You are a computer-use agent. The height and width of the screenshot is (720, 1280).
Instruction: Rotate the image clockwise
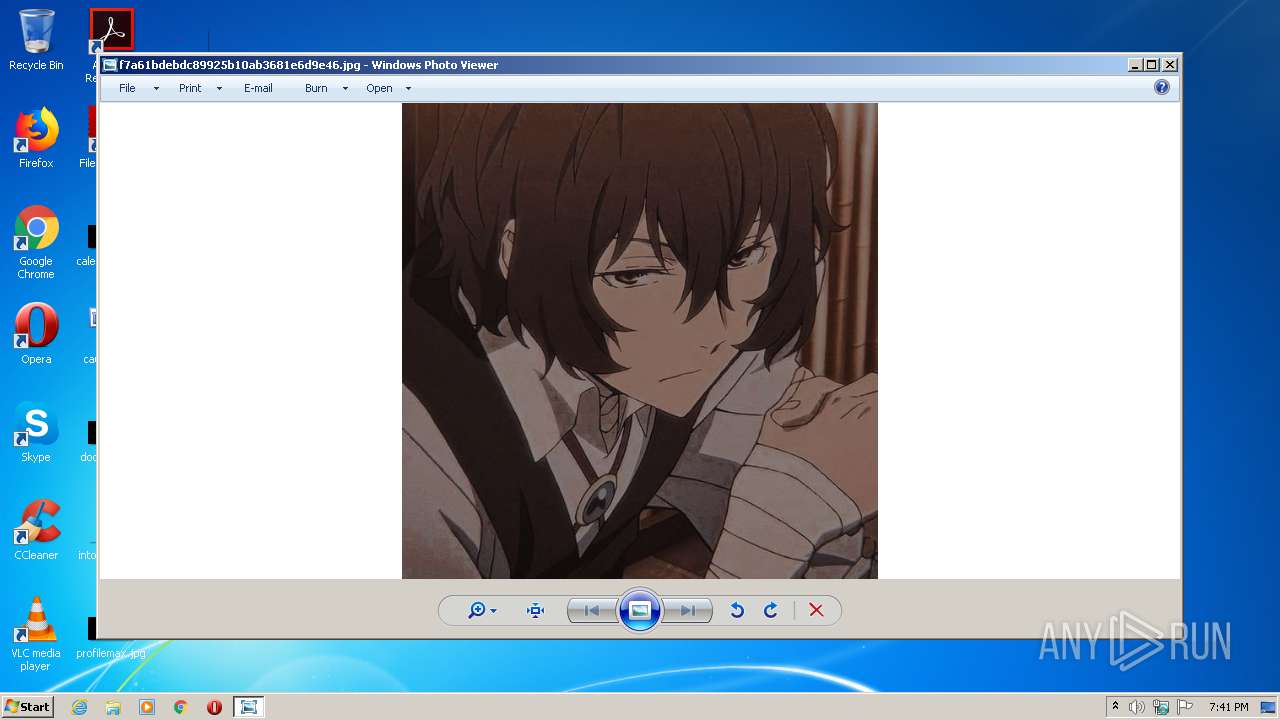coord(771,610)
